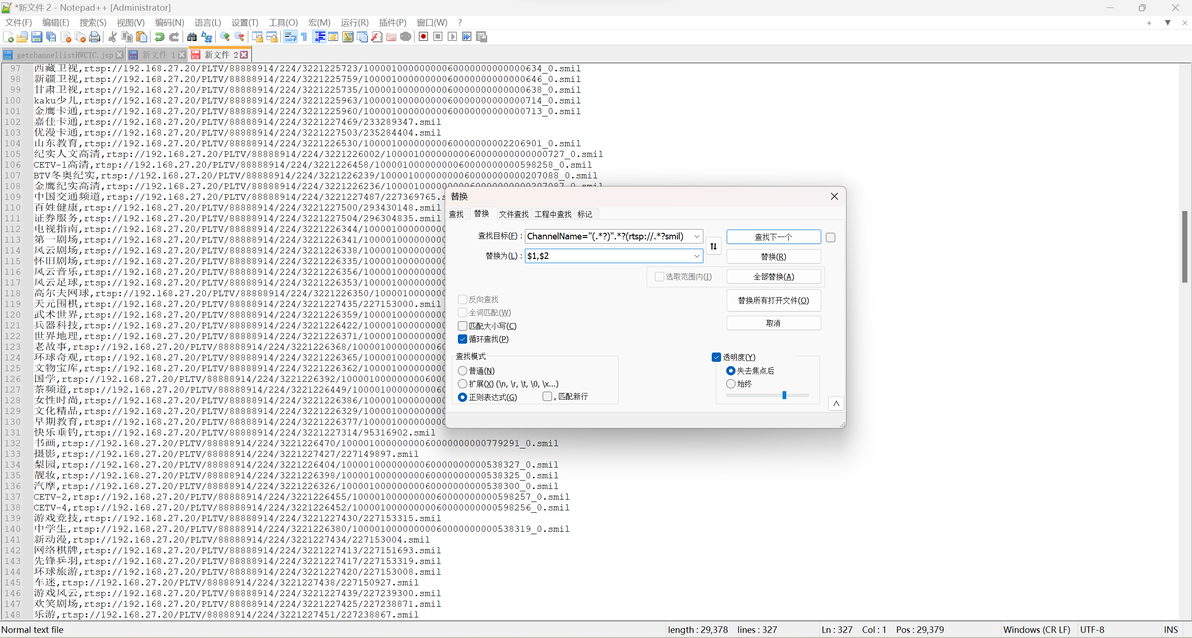Click the Save All toolbar icon
Image resolution: width=1192 pixels, height=638 pixels.
tap(51, 37)
